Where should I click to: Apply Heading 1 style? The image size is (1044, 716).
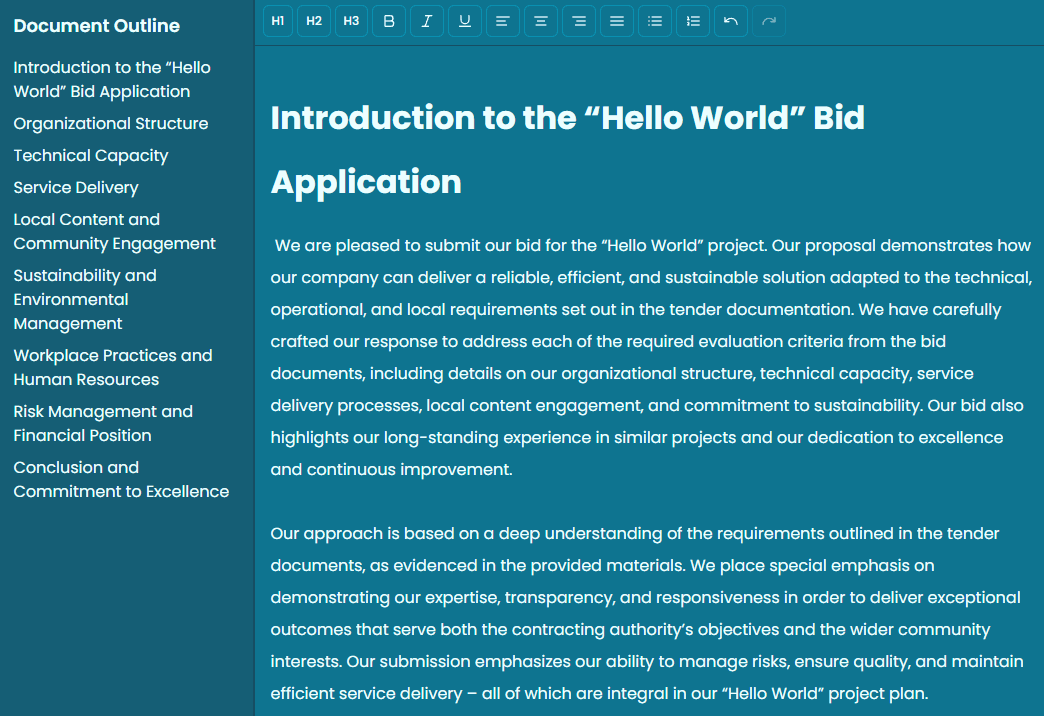277,20
